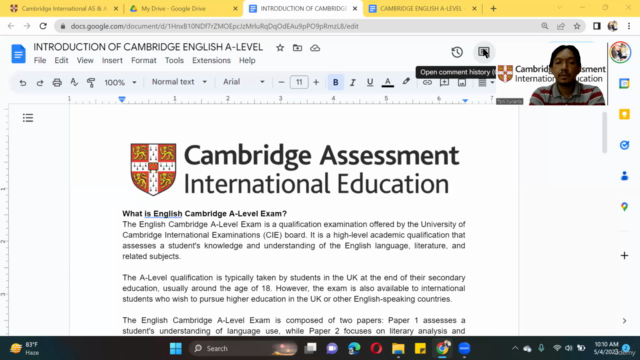Screen dimensions: 640x360
Task: Open the Help menu
Action: click(247, 60)
